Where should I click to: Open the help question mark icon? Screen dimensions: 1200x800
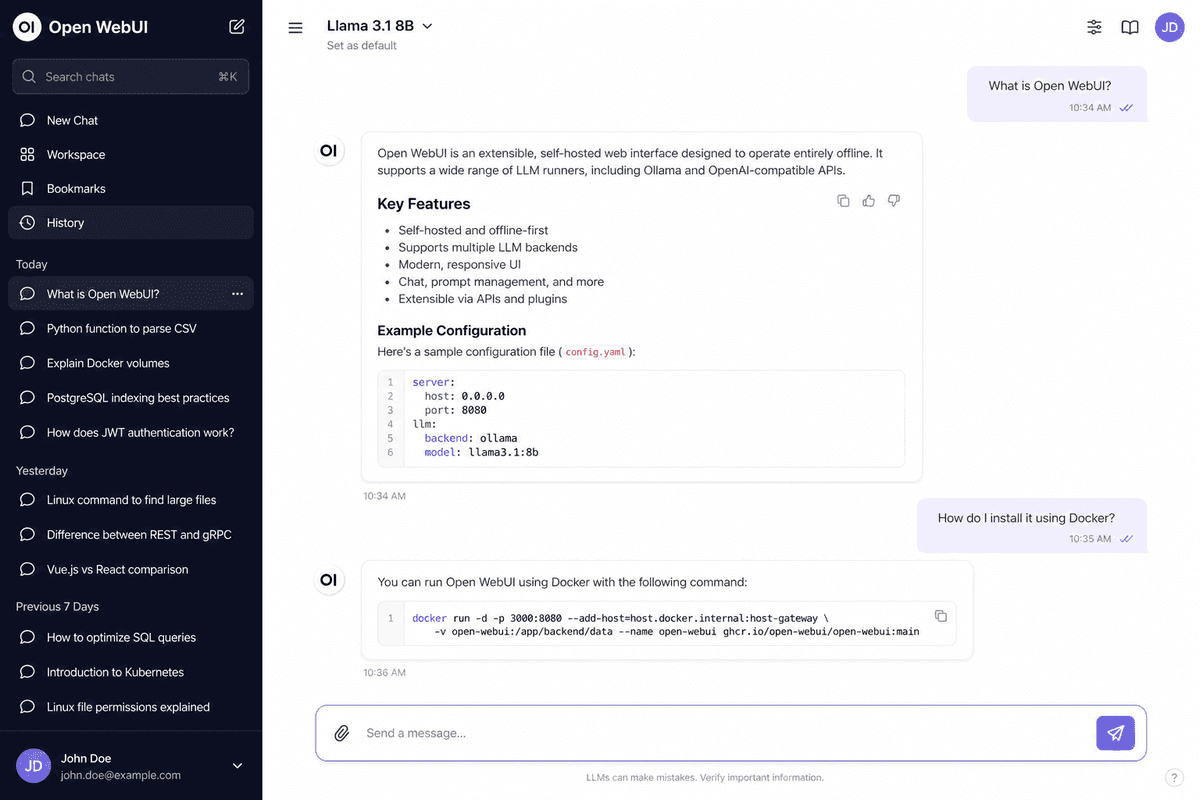coord(1174,777)
